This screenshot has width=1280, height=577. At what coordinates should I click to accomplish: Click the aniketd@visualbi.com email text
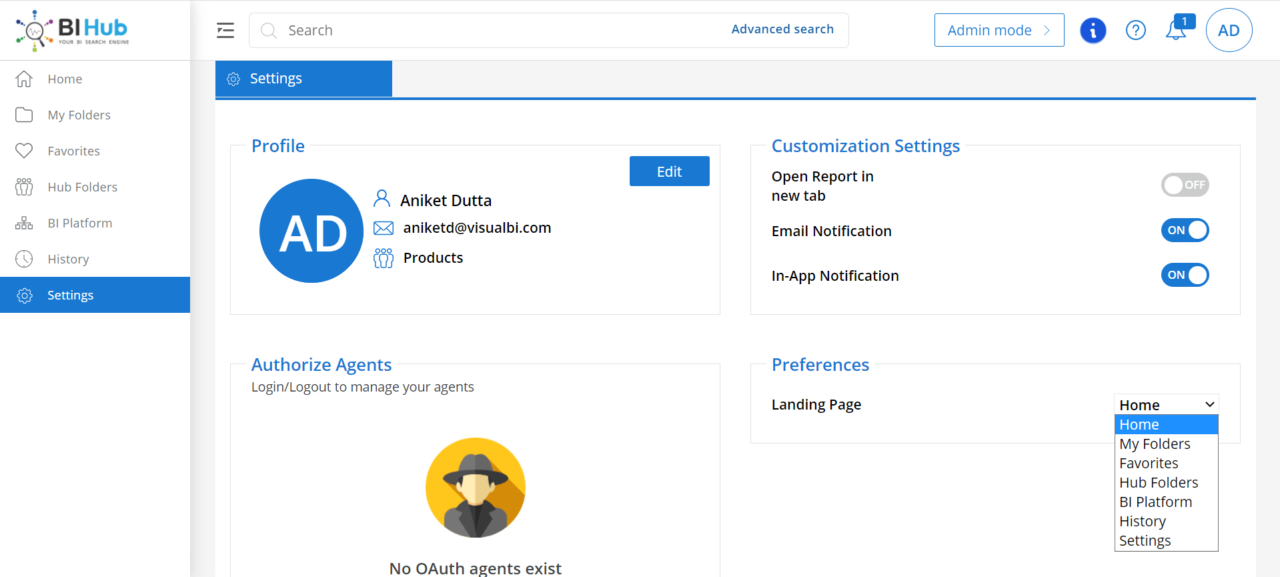click(477, 228)
